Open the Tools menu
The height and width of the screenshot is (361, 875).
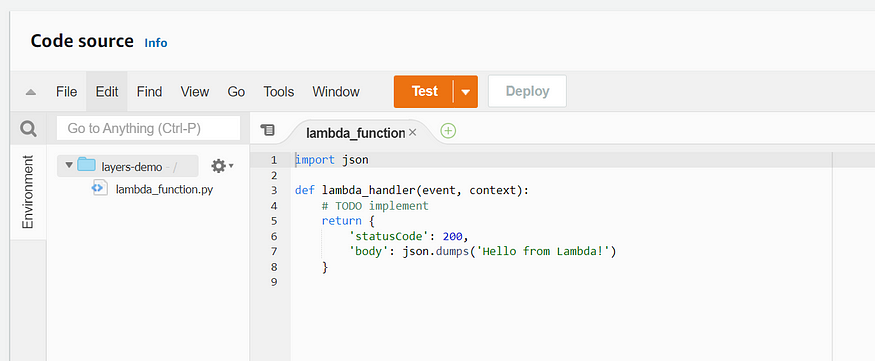(x=278, y=92)
